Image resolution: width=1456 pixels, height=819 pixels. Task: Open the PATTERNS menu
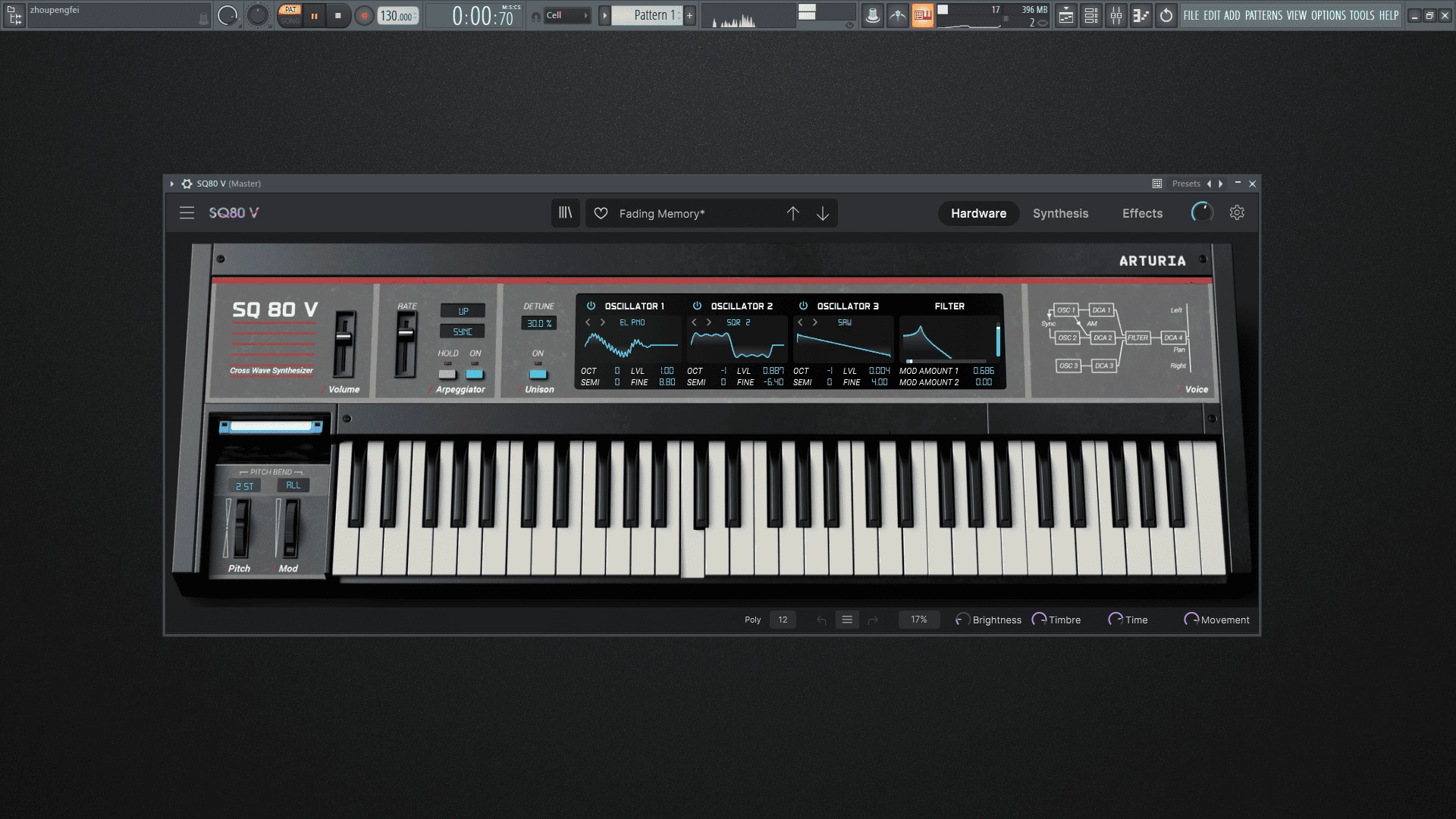[1263, 15]
